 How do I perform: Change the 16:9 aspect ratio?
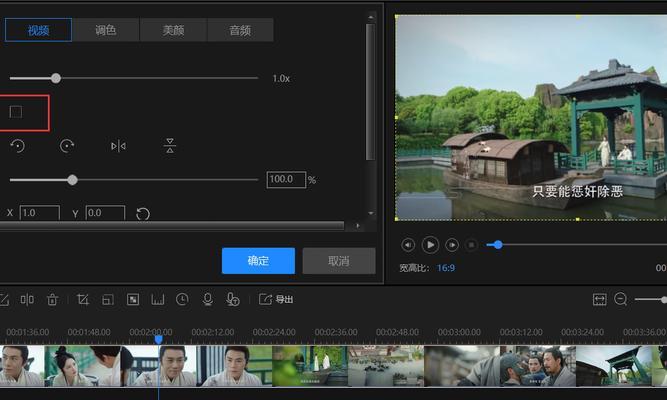446,268
